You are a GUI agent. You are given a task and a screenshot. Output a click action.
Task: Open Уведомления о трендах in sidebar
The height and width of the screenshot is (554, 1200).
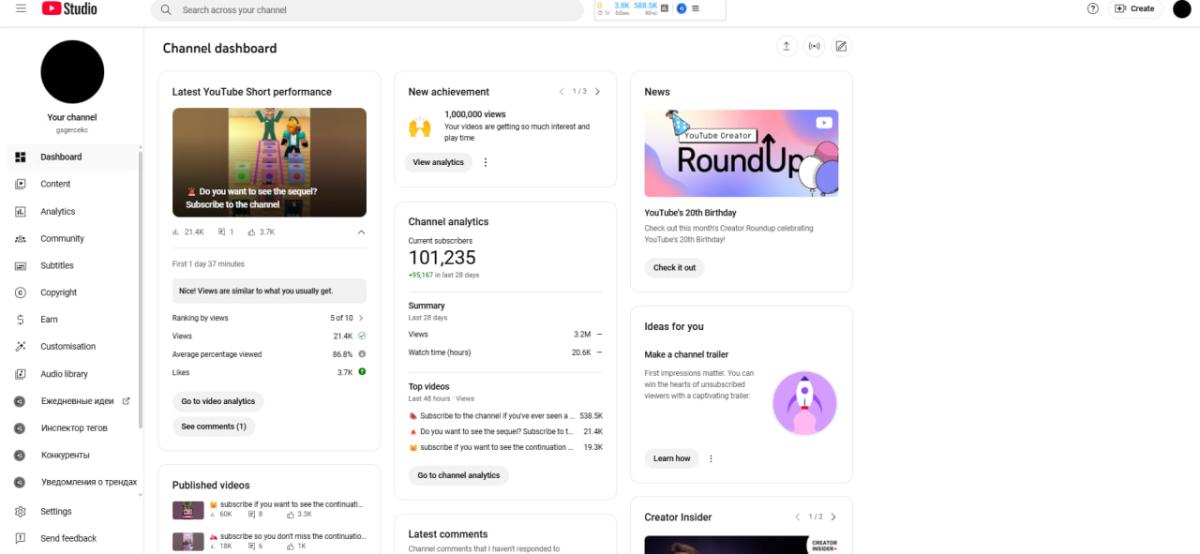click(72, 482)
